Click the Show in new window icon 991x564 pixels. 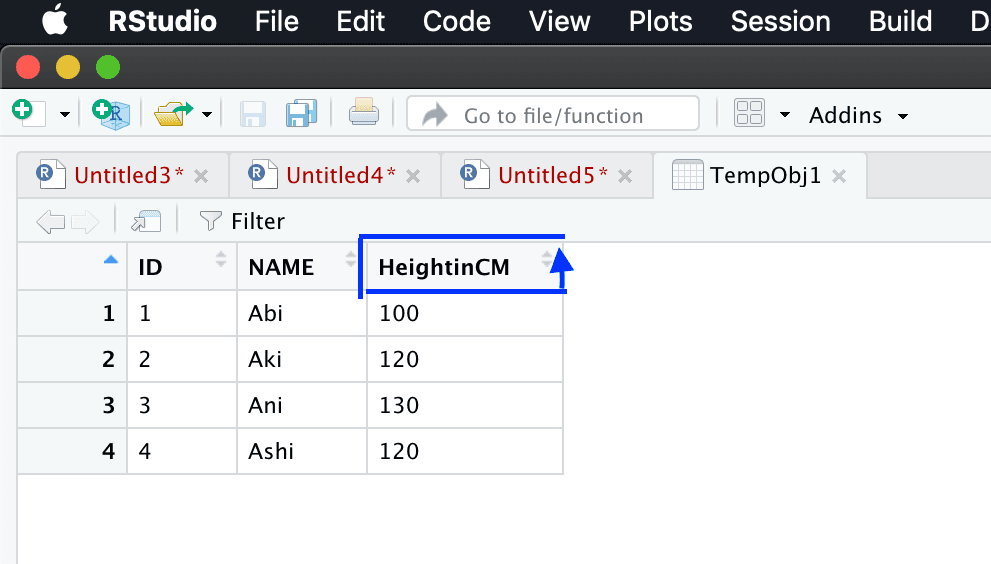146,221
